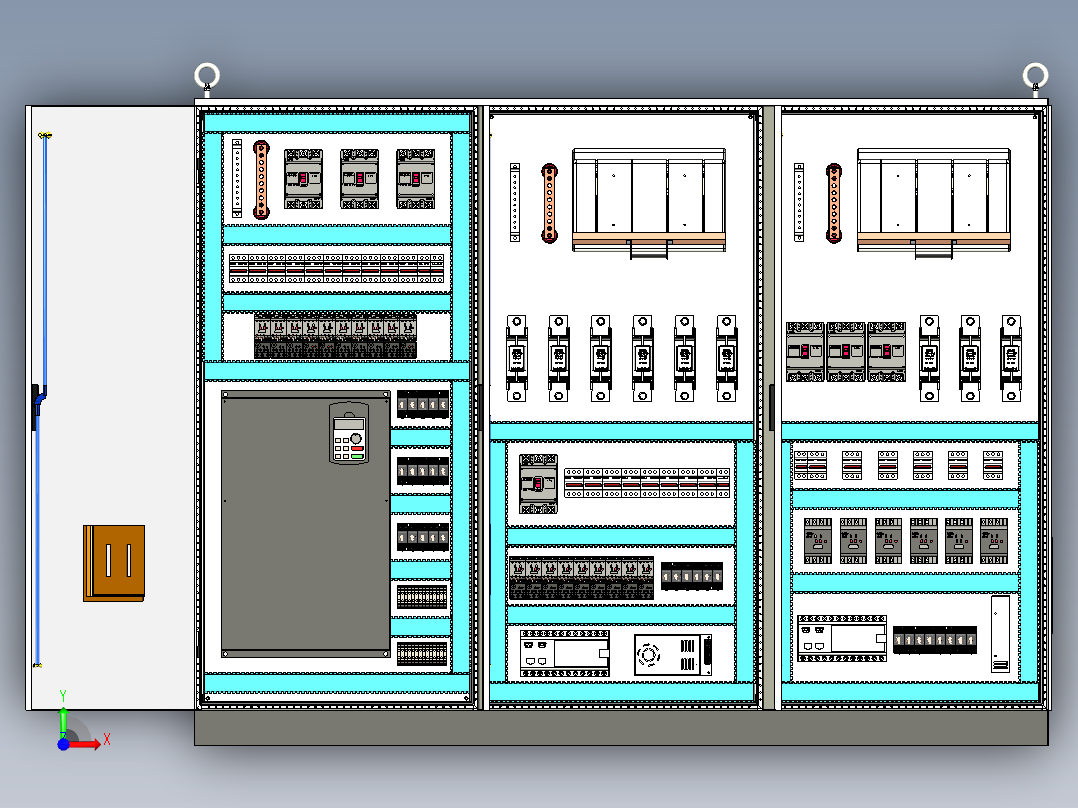Click the red X axis arrow of the triad
Image resolution: width=1078 pixels, height=808 pixels.
(x=85, y=744)
